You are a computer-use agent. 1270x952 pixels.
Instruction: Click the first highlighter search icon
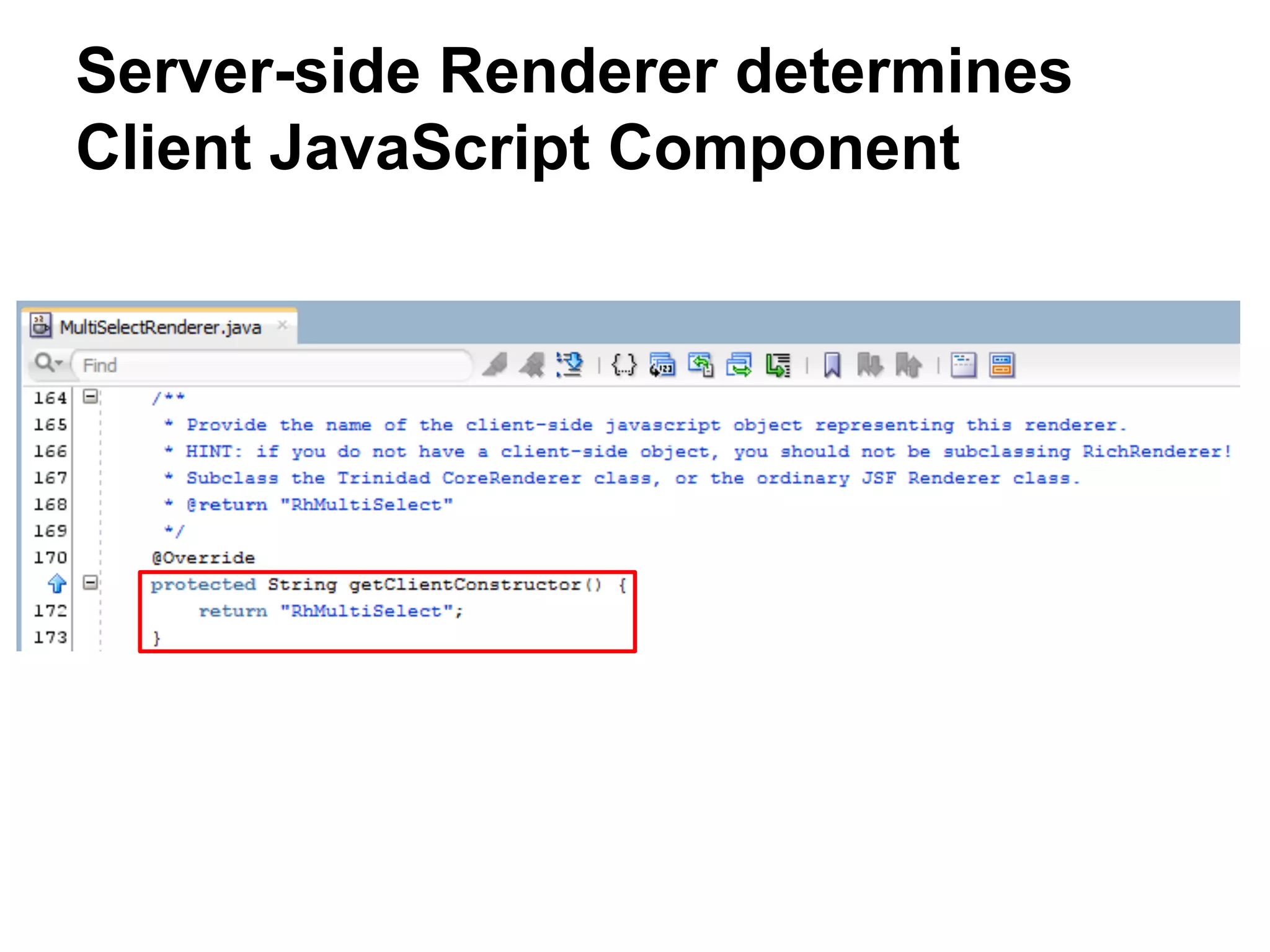click(495, 364)
